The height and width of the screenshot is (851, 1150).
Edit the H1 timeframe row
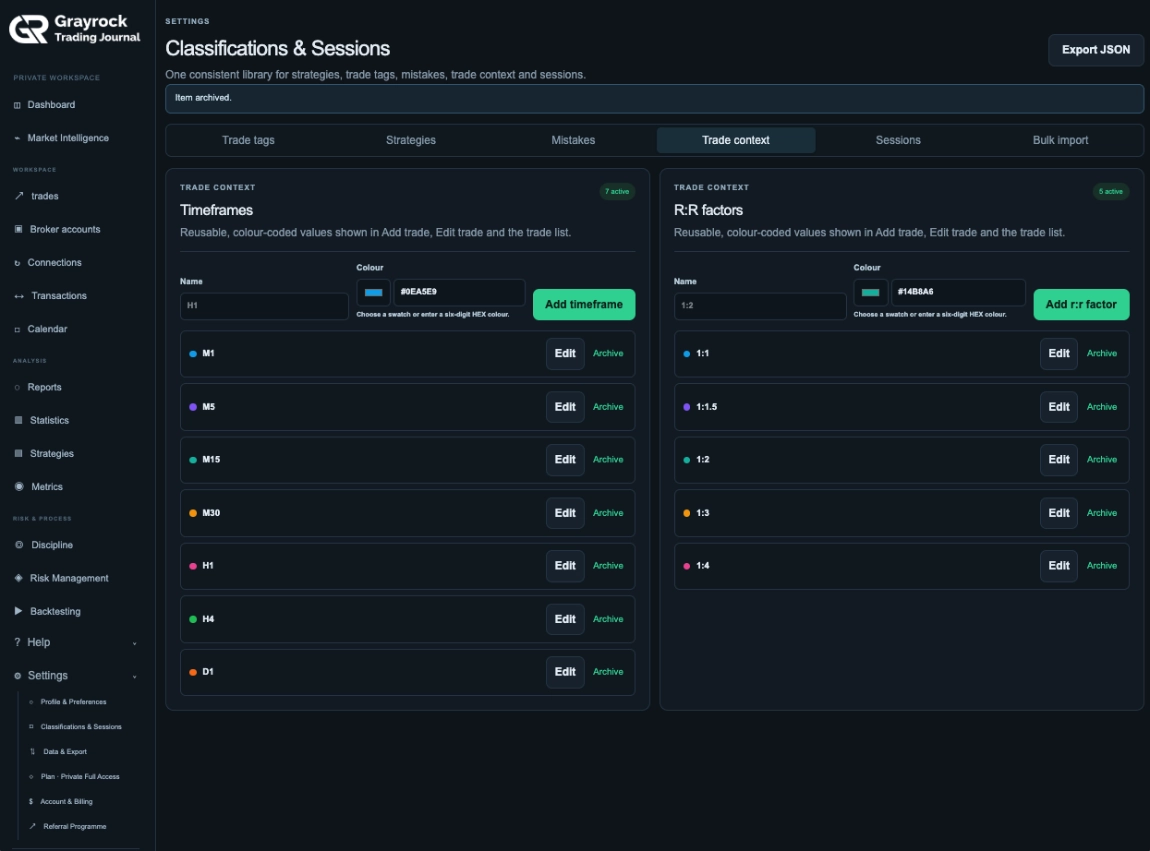[x=565, y=566]
